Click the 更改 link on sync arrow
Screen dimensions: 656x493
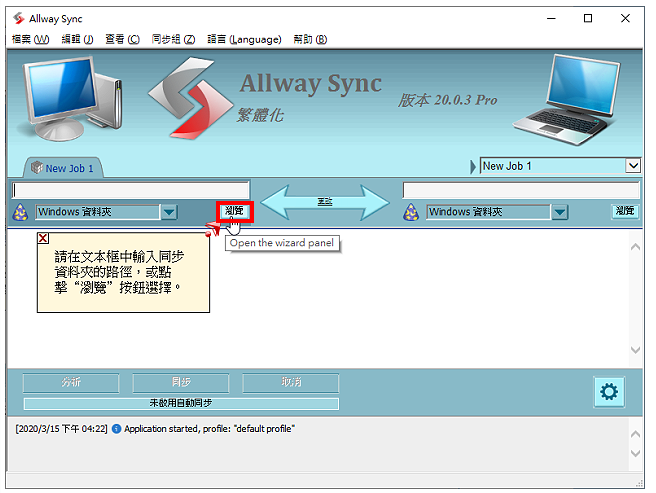point(325,202)
